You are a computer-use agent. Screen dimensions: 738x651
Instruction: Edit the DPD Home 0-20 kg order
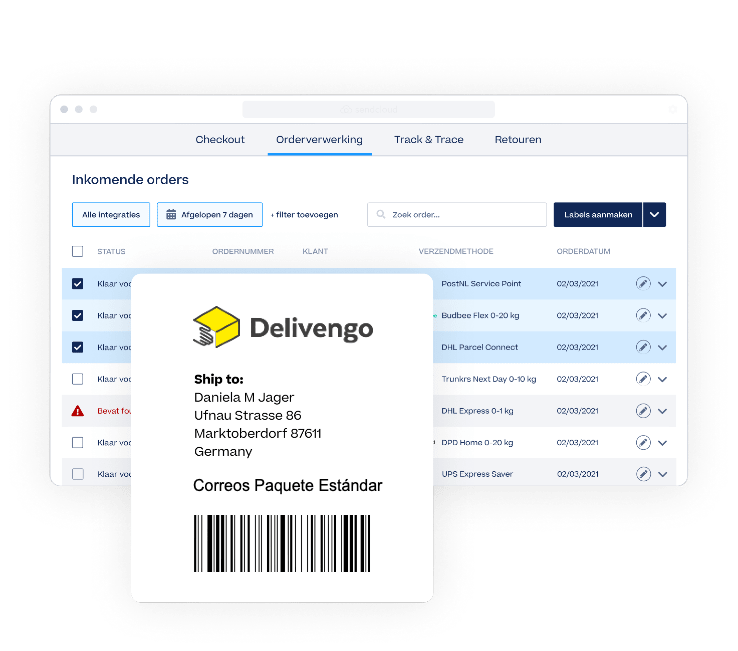(643, 442)
